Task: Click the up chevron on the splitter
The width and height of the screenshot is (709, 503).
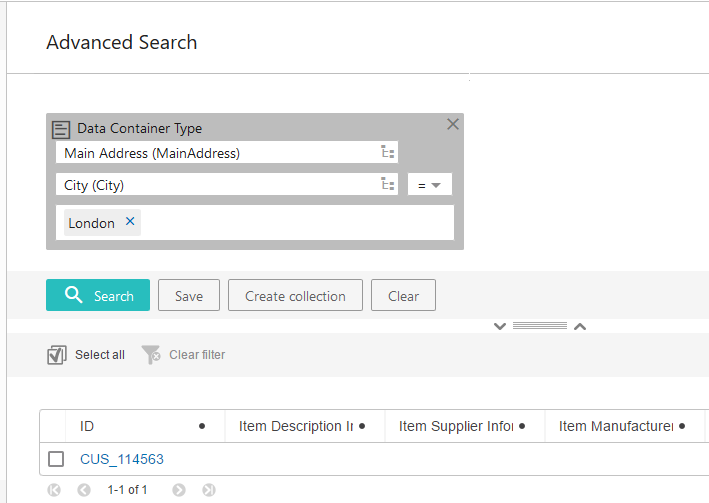Action: click(x=579, y=326)
